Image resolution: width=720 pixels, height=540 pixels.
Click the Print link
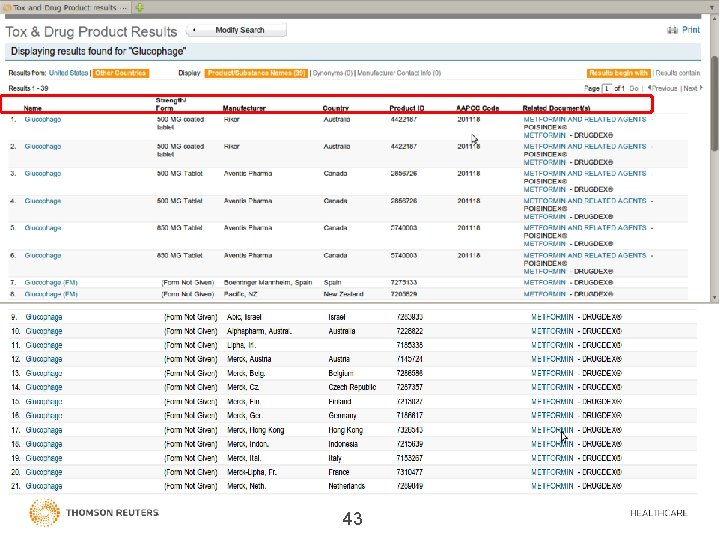tap(691, 30)
